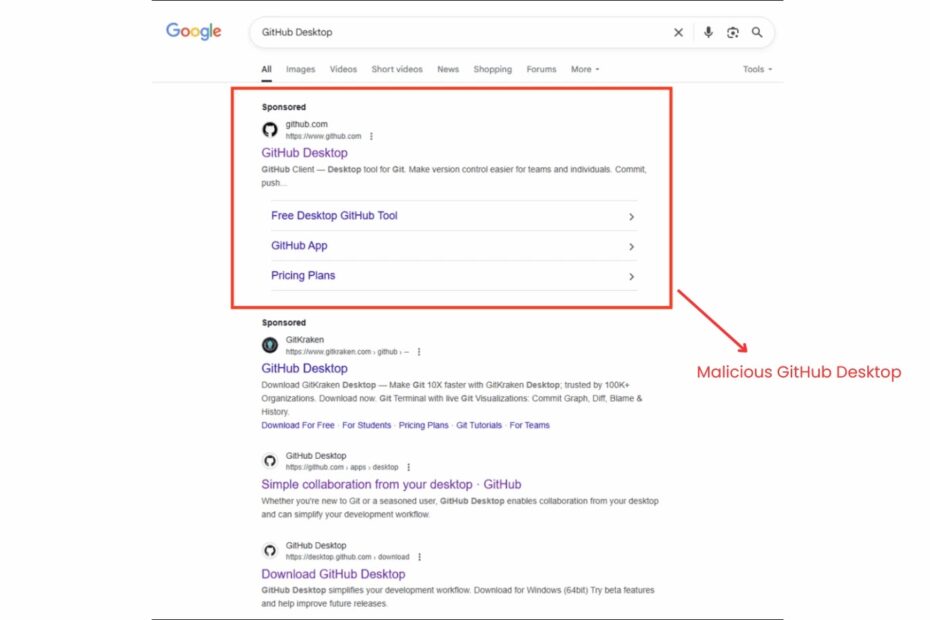The image size is (930, 620).
Task: Select the Shopping tab
Action: pyautogui.click(x=492, y=69)
